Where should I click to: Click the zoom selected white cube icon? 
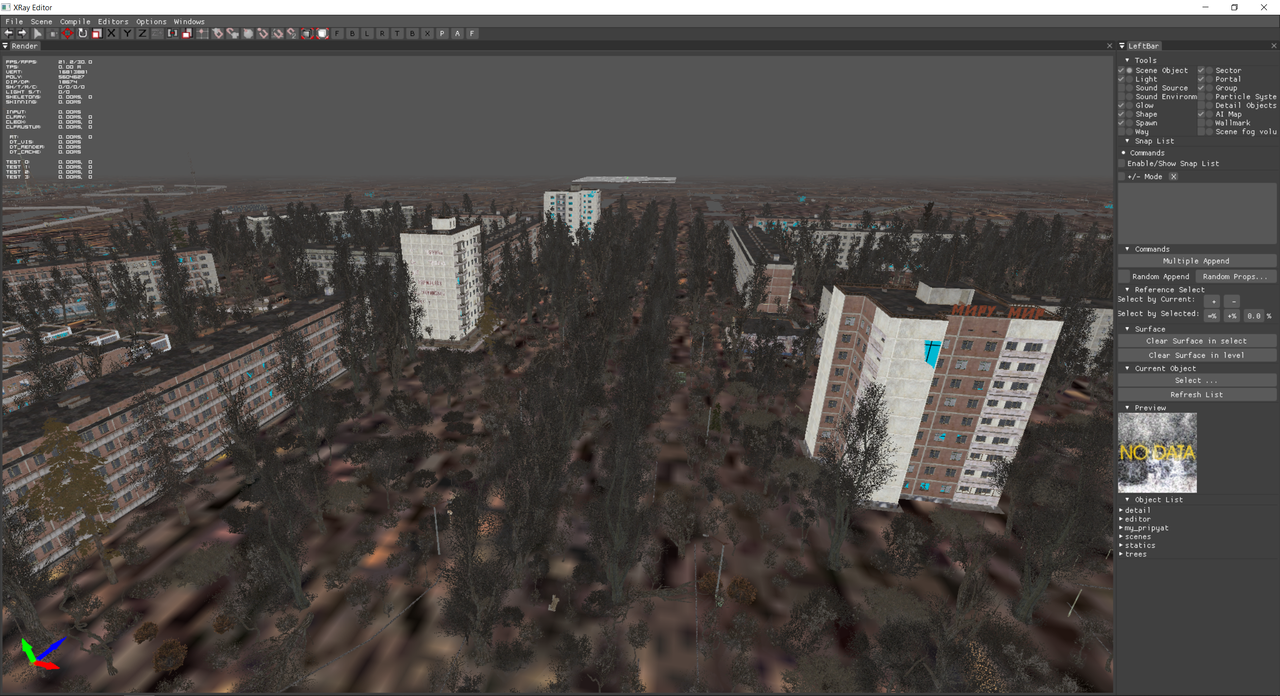click(x=322, y=33)
